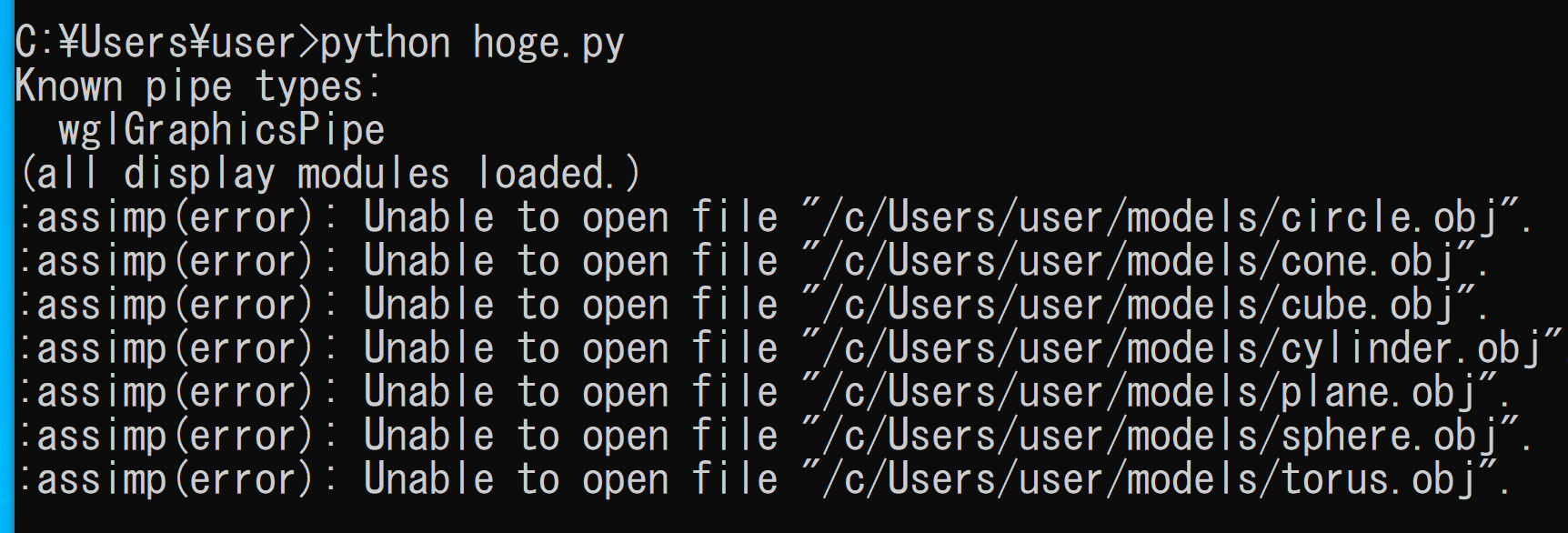The height and width of the screenshot is (533, 1568).
Task: Click the first ":assimp(error):" prefix
Action: (176, 218)
